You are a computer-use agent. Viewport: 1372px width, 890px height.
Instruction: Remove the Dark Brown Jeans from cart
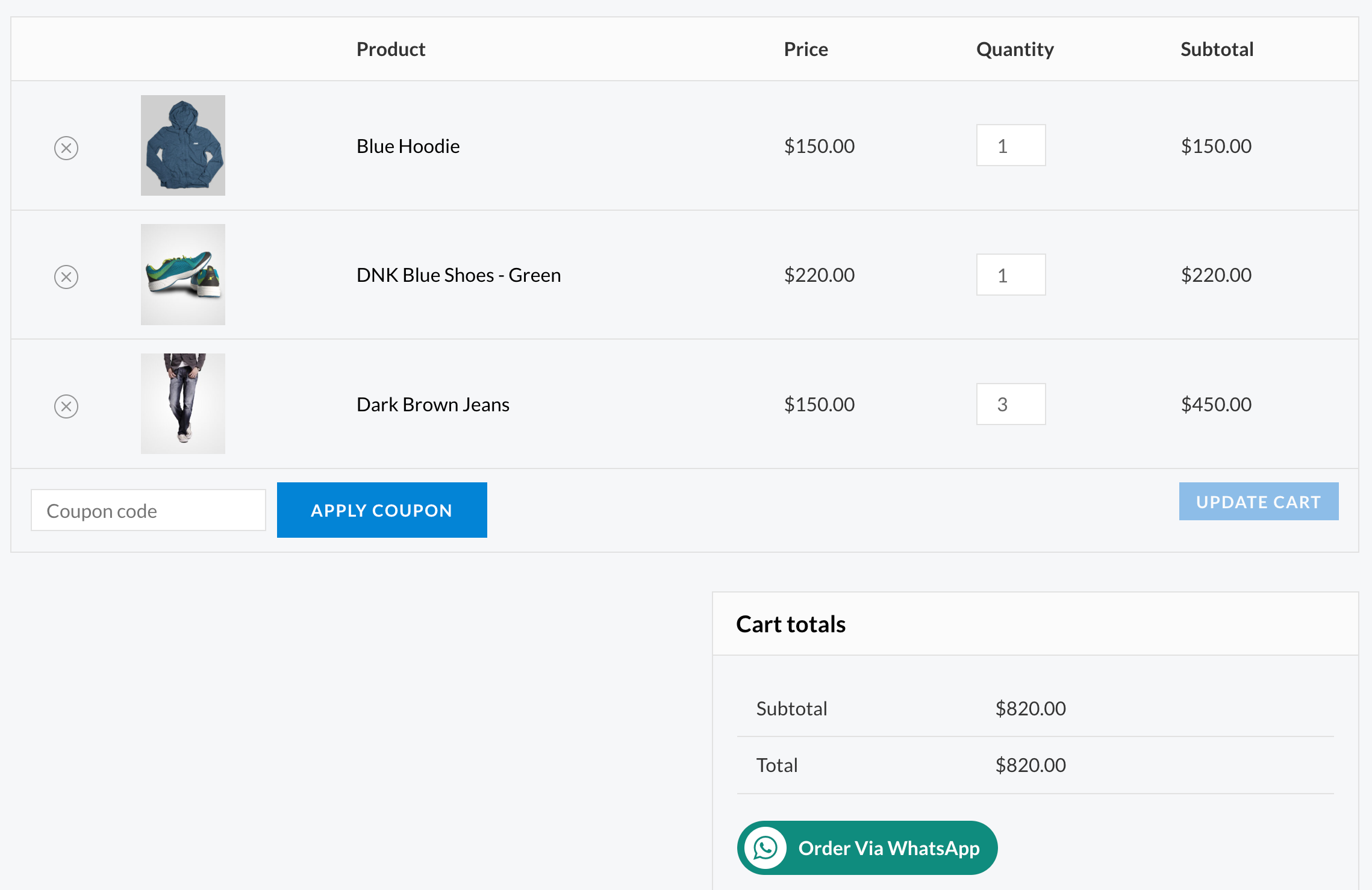(66, 406)
